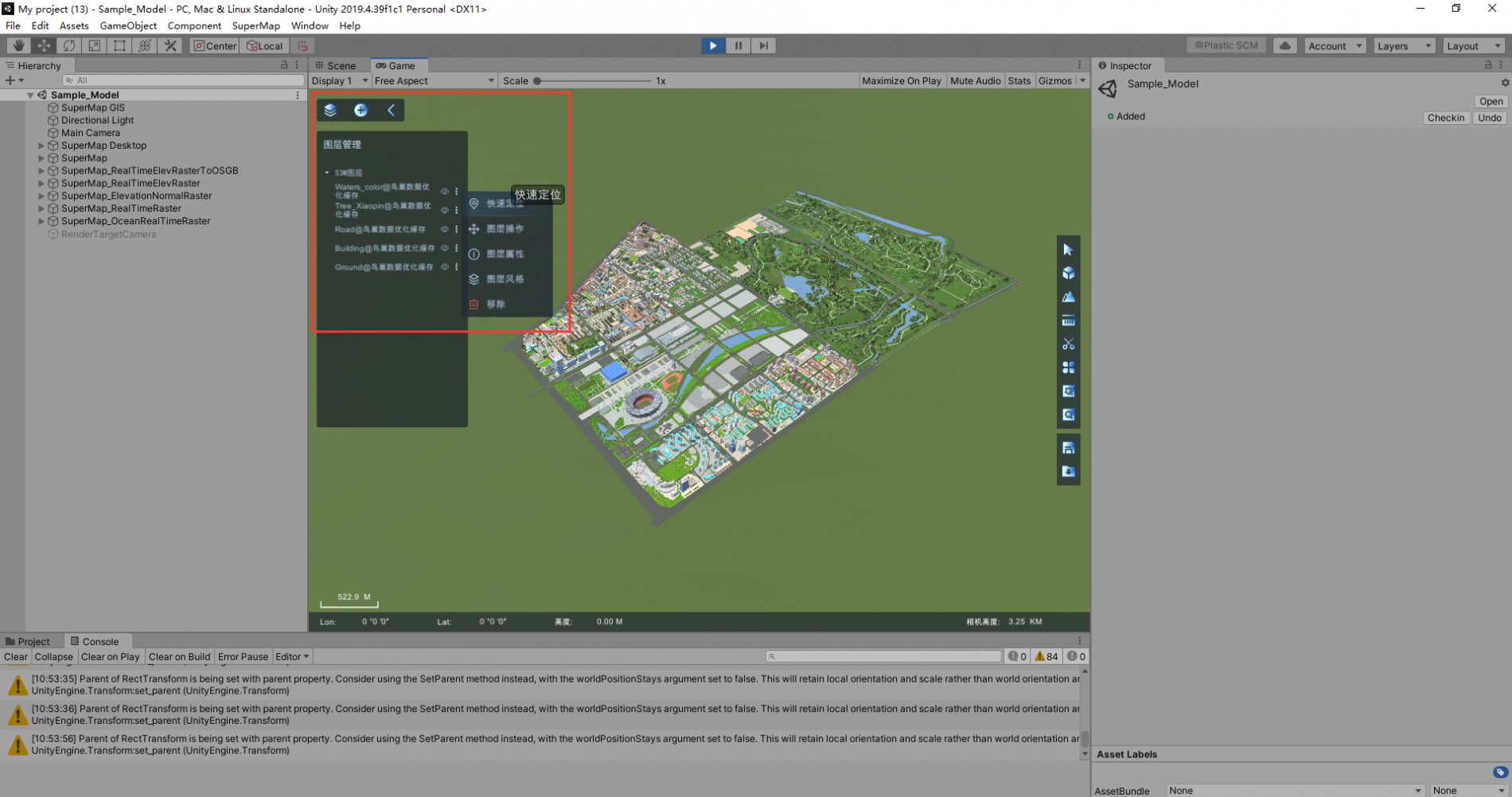Collapse the panel with the left chevron
The width and height of the screenshot is (1512, 797).
(391, 110)
